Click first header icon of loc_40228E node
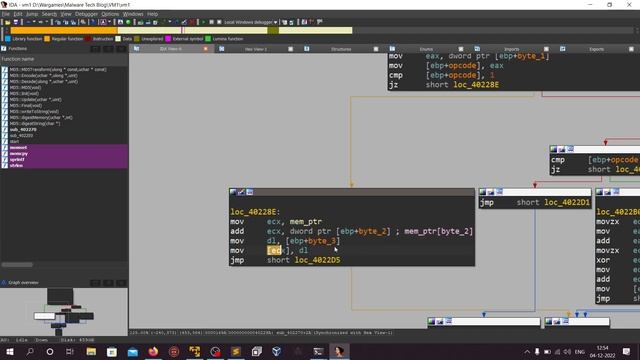The image size is (640, 360). (233, 192)
